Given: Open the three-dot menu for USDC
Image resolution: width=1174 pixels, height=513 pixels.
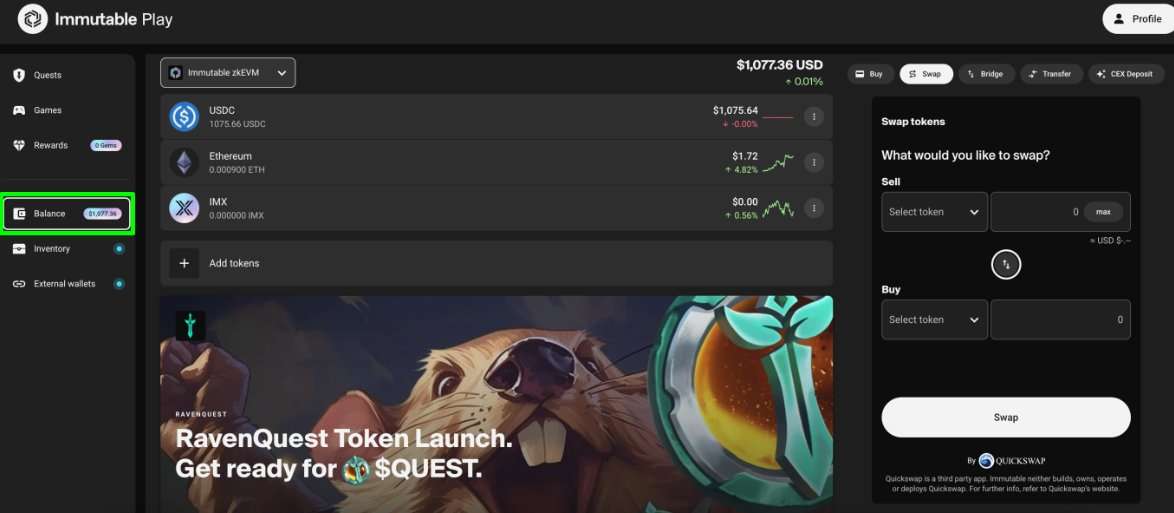Looking at the screenshot, I should 814,116.
